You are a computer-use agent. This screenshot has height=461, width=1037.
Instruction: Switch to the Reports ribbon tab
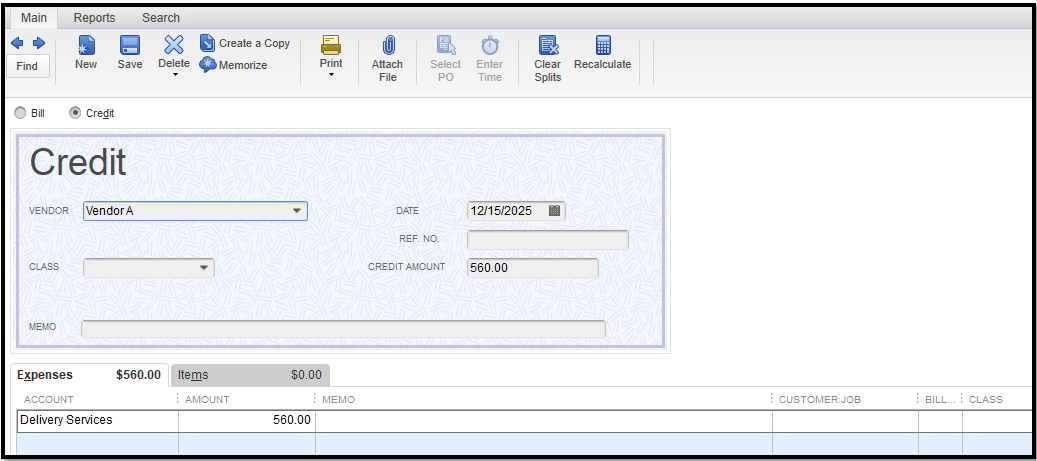click(94, 18)
